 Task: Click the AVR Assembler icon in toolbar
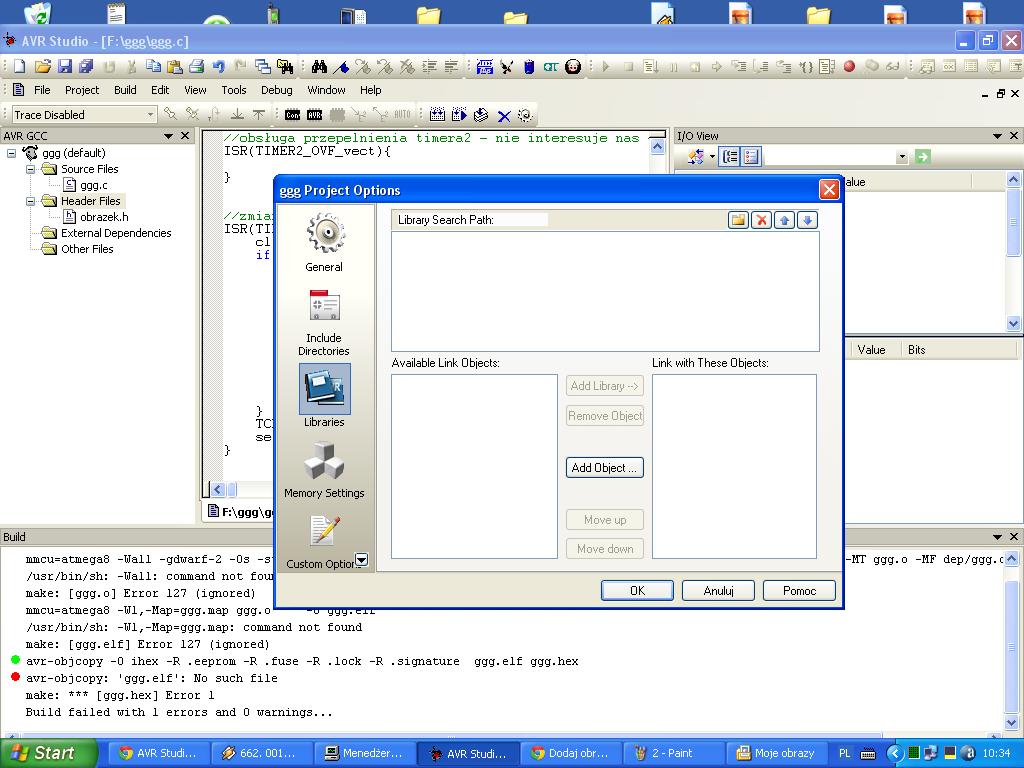point(485,66)
